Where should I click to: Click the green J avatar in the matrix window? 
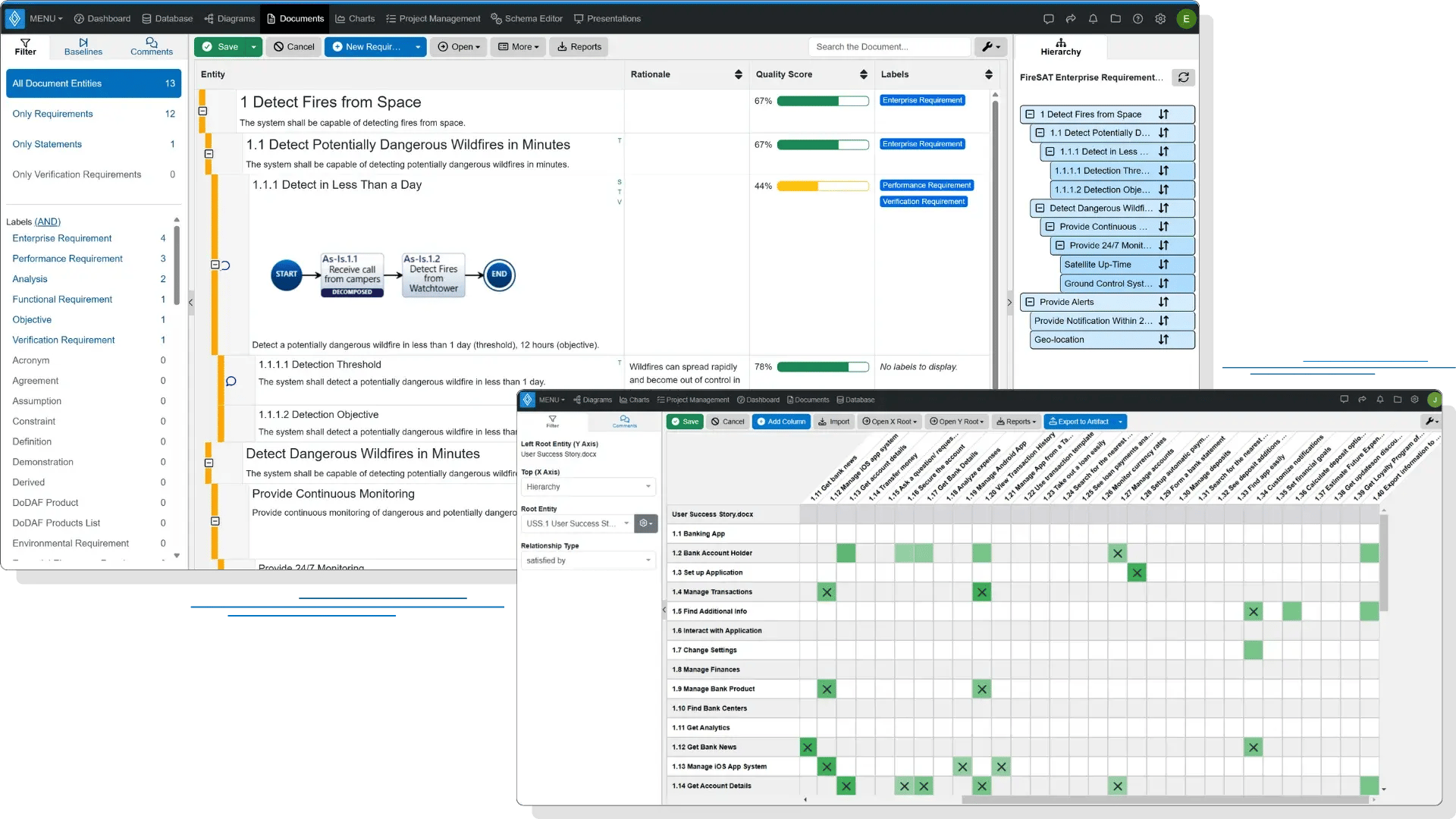pos(1434,400)
